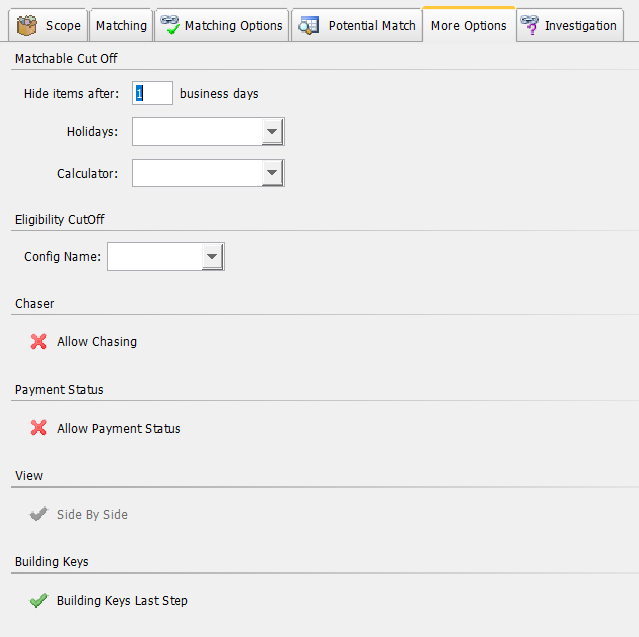Click the Hide items after input field

tap(152, 93)
